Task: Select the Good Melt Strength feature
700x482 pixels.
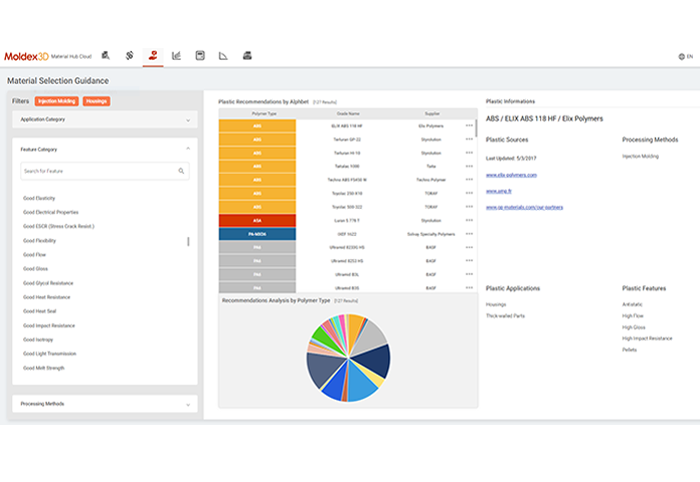Action: [x=43, y=368]
